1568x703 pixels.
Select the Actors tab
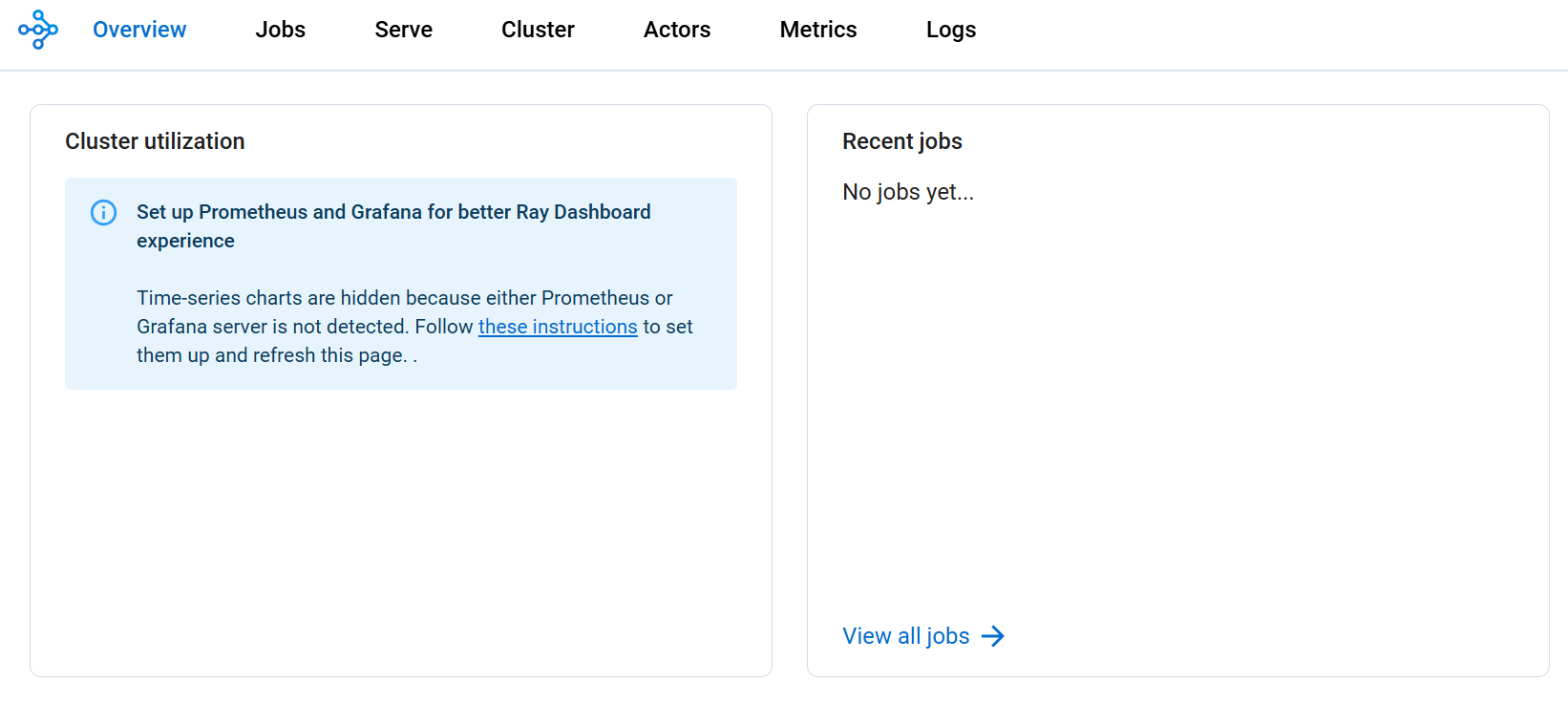(x=676, y=30)
